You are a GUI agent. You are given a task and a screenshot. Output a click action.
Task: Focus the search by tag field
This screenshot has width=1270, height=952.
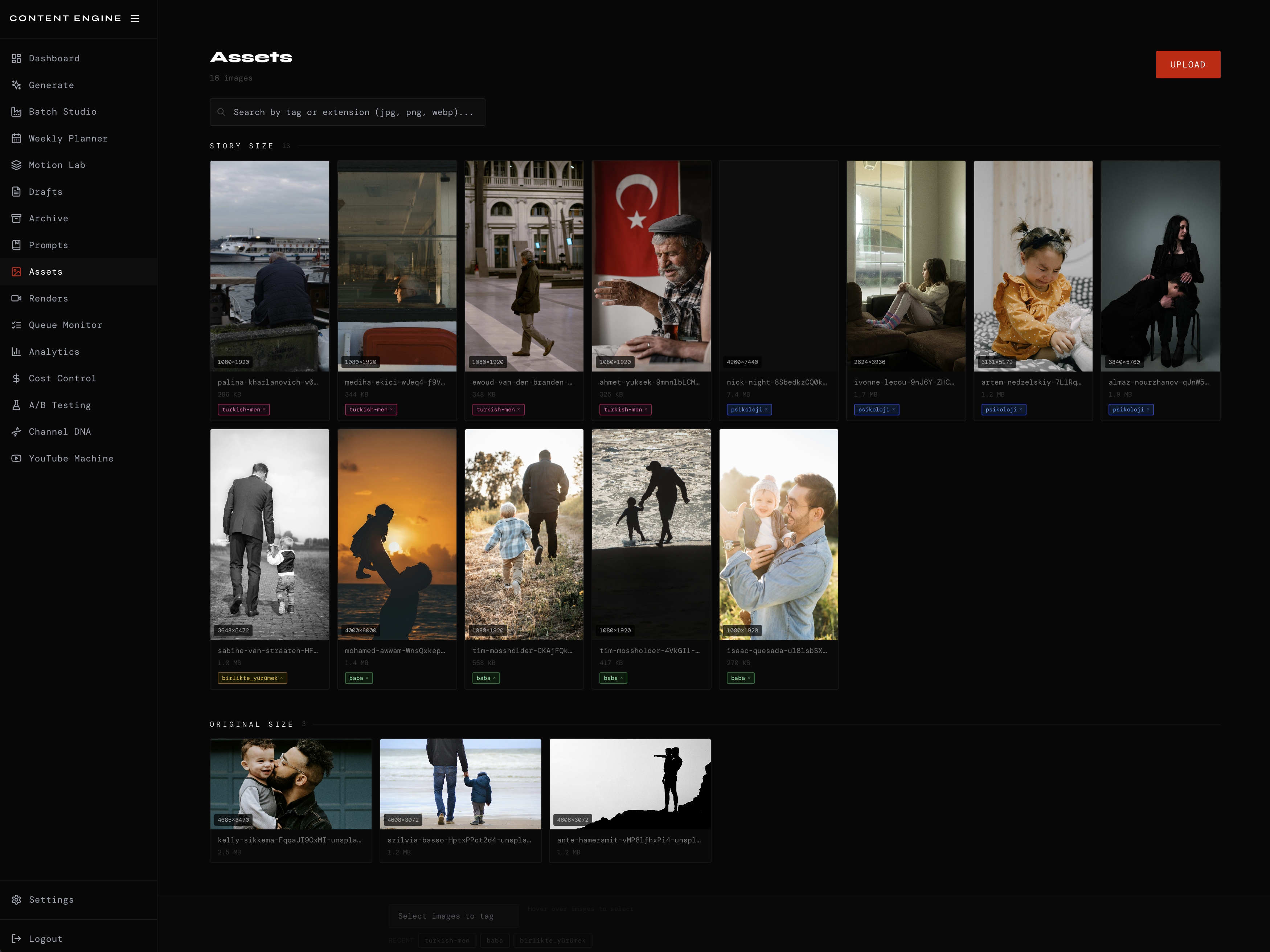[353, 112]
